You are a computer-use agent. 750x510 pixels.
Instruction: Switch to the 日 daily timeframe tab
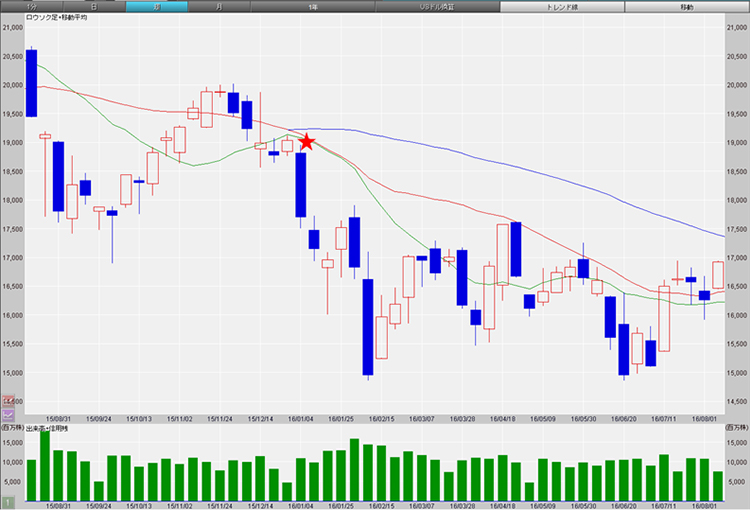pos(94,6)
